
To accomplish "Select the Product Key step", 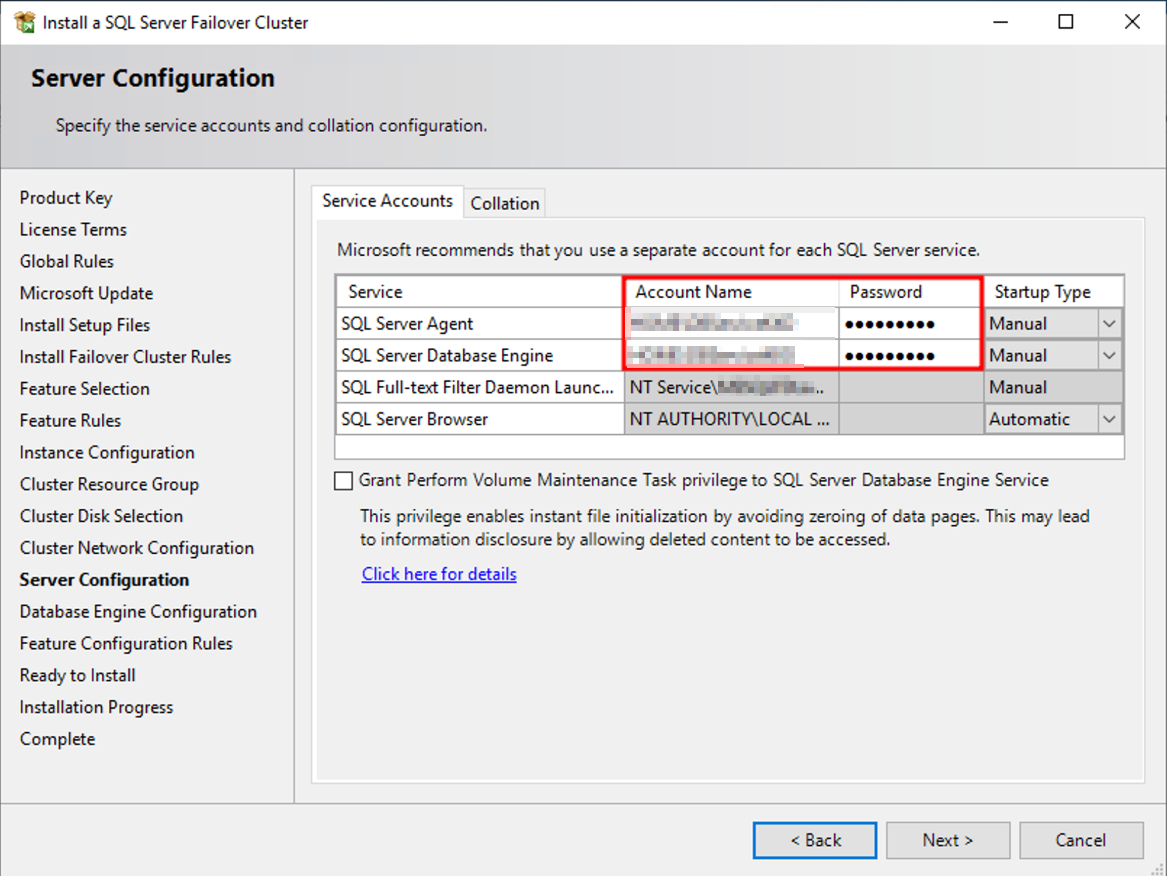I will tap(65, 198).
